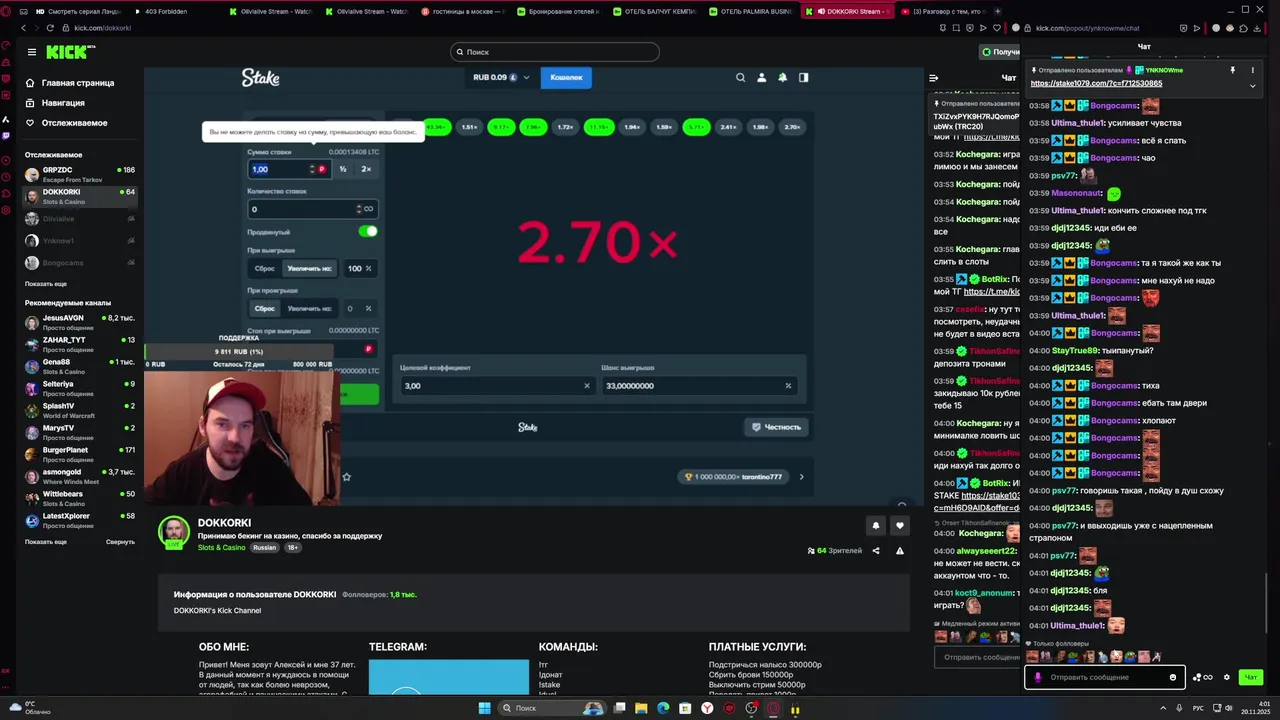1280x720 pixels.
Task: Open popout chat settings gear
Action: (1227, 677)
